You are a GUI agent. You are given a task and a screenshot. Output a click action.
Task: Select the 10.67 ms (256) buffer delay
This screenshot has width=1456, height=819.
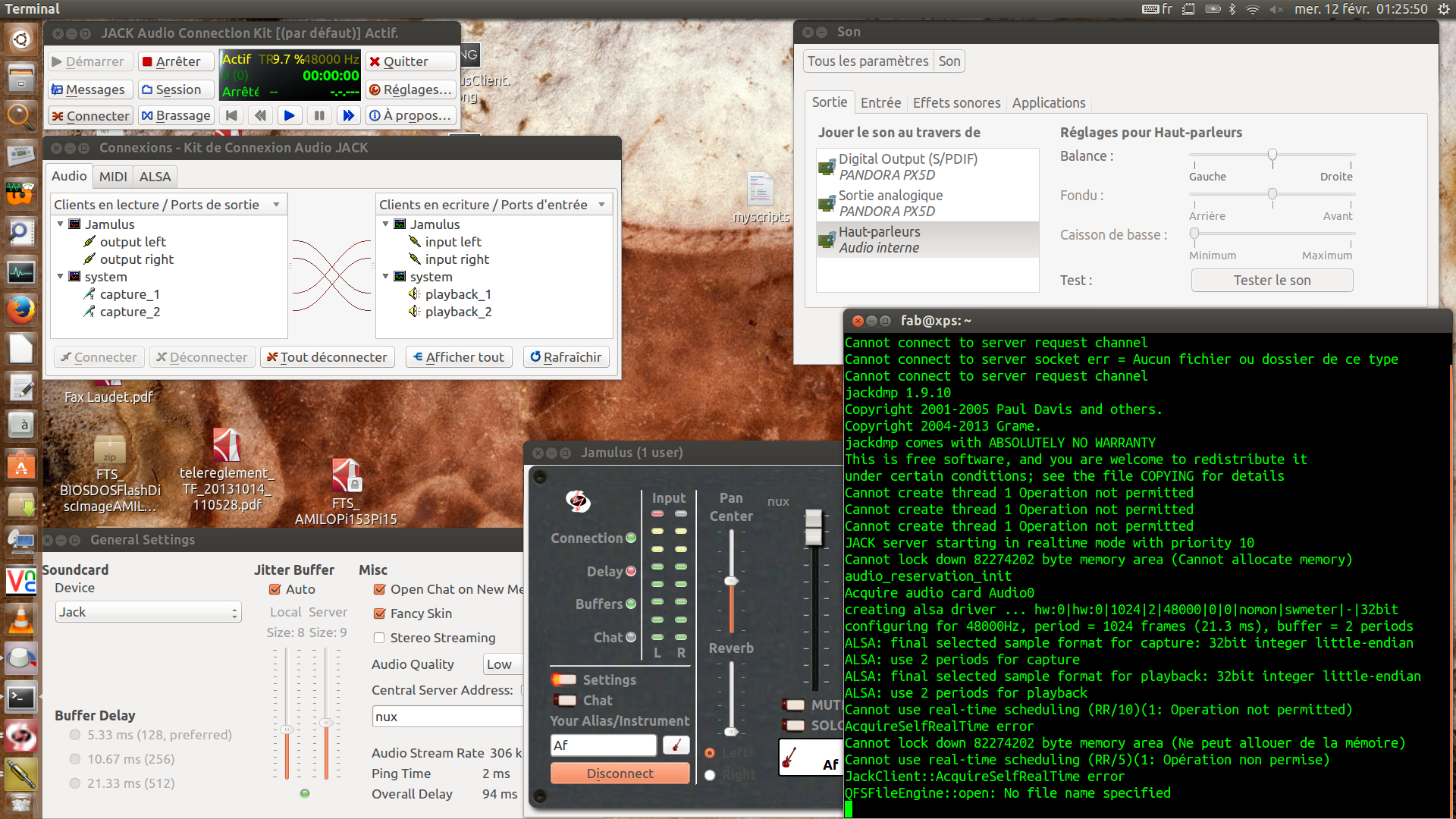click(x=75, y=759)
